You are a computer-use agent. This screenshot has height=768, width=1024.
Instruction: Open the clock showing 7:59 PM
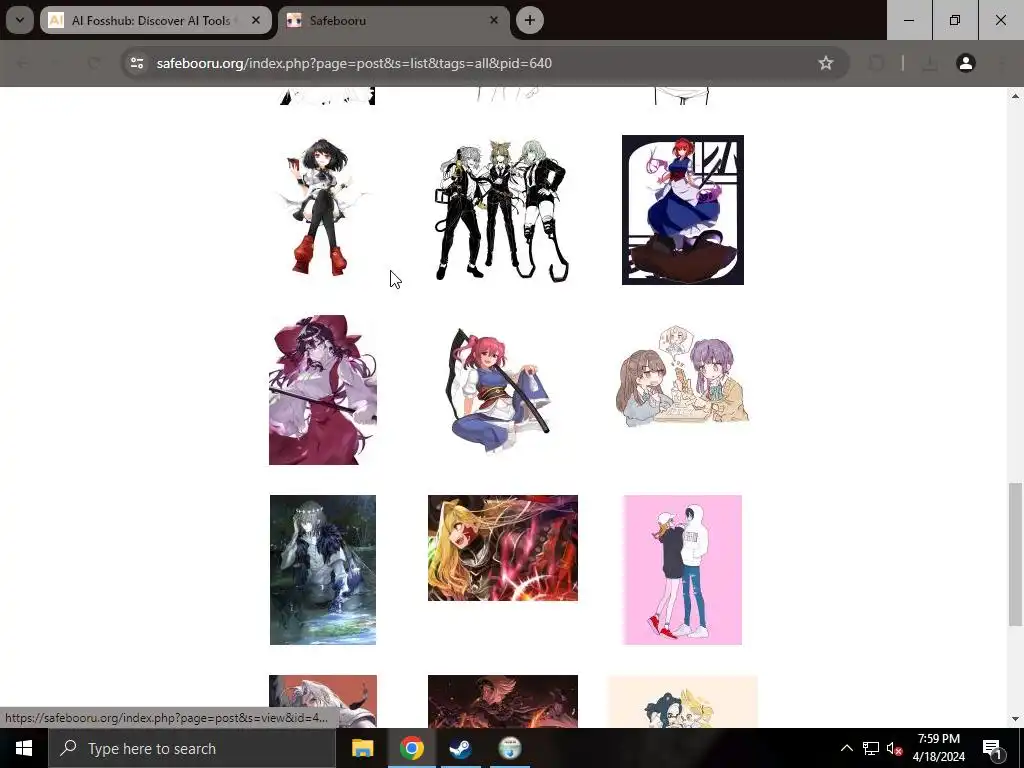point(938,748)
